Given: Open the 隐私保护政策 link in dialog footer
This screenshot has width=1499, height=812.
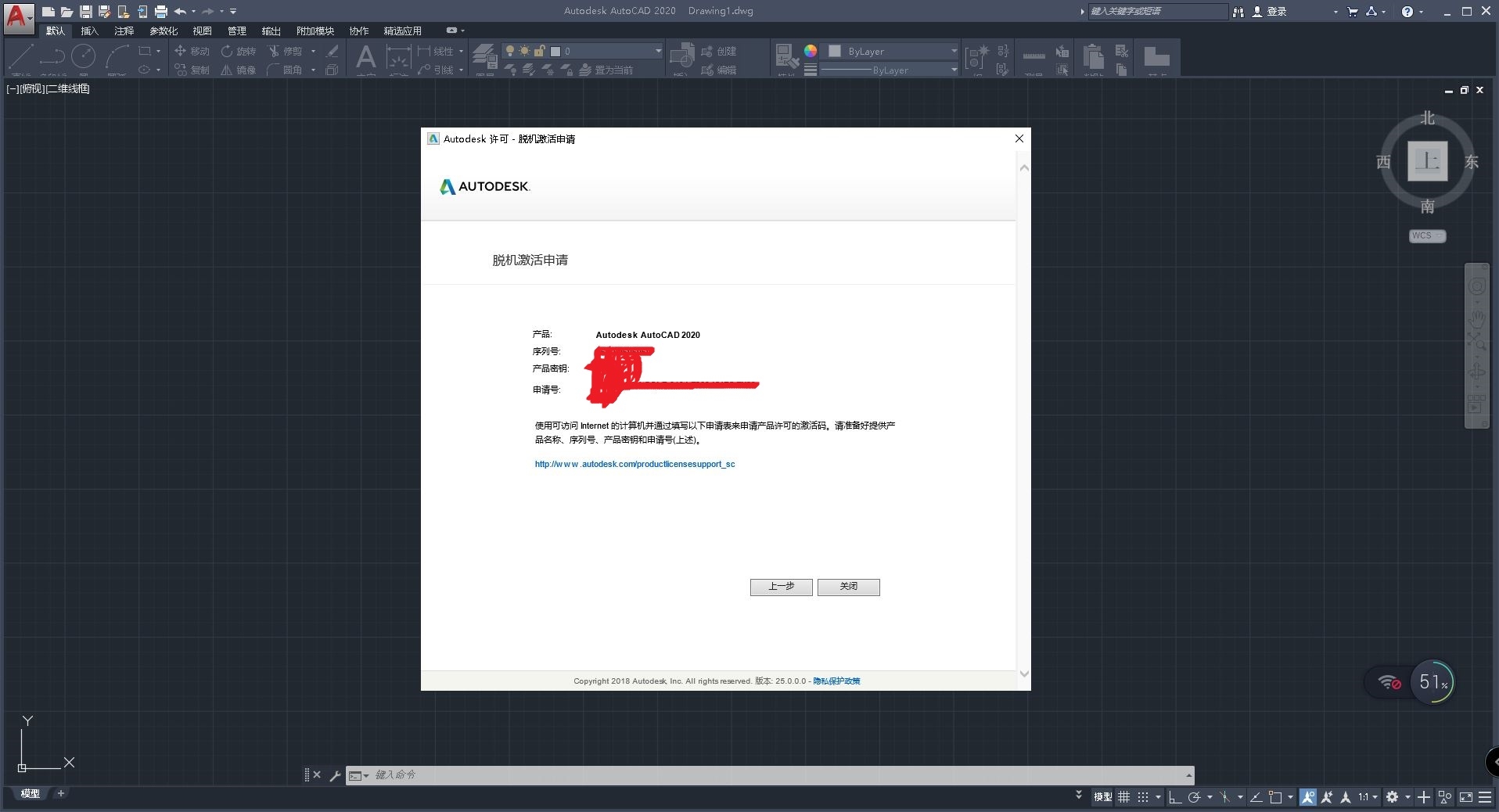Looking at the screenshot, I should pyautogui.click(x=836, y=681).
